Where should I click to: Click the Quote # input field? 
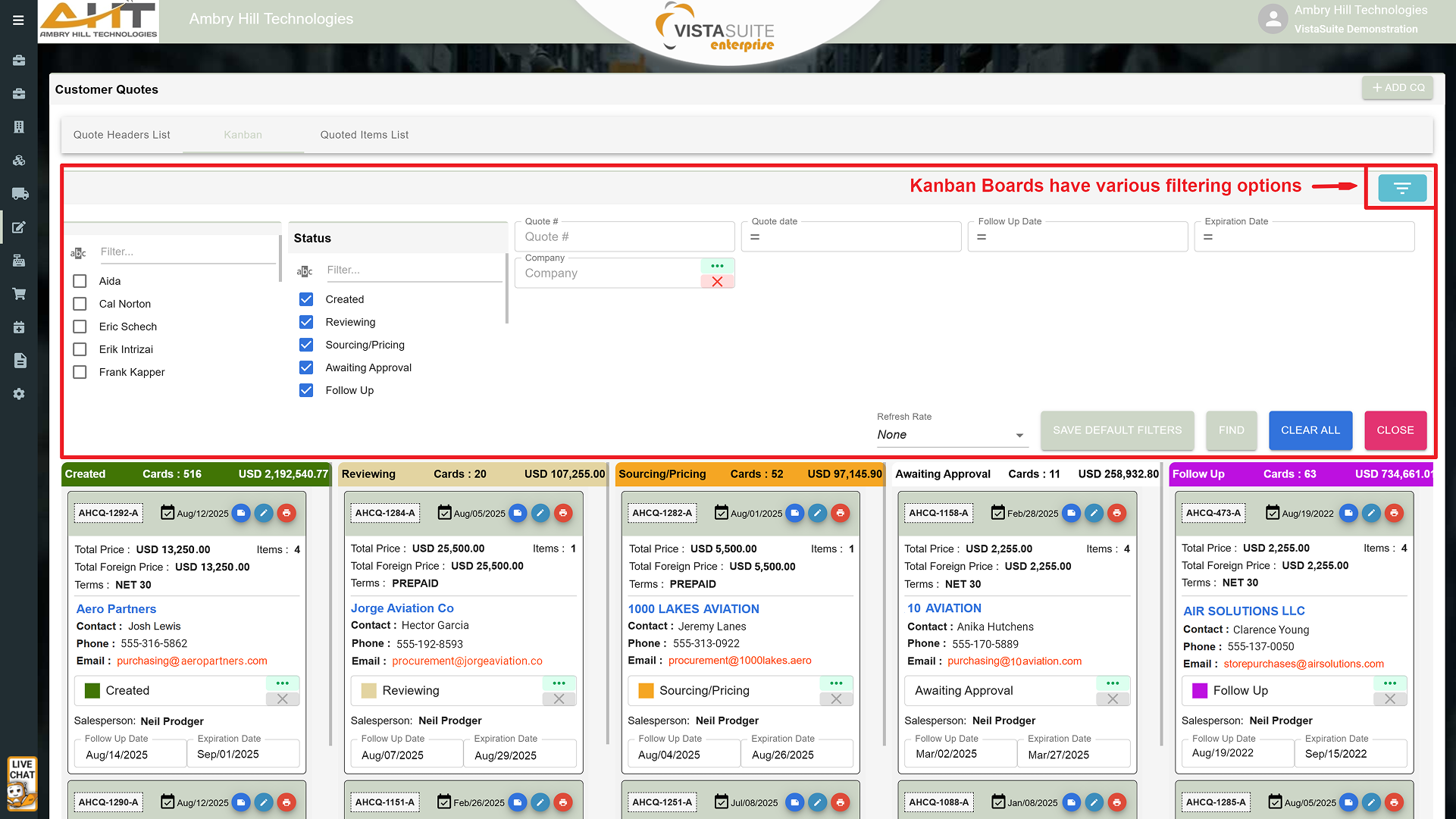(x=625, y=237)
